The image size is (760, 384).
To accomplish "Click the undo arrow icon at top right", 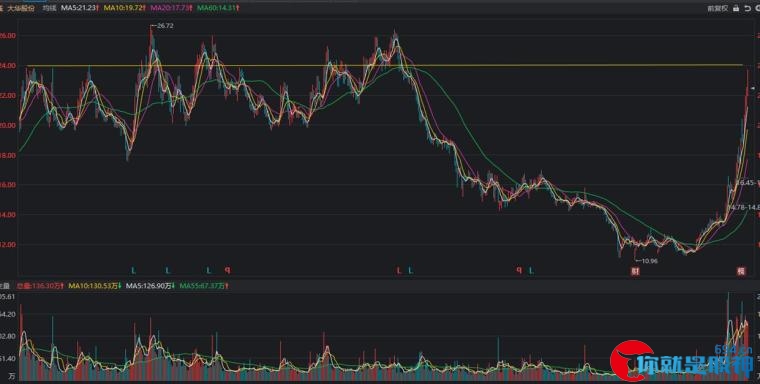I will pos(747,8).
